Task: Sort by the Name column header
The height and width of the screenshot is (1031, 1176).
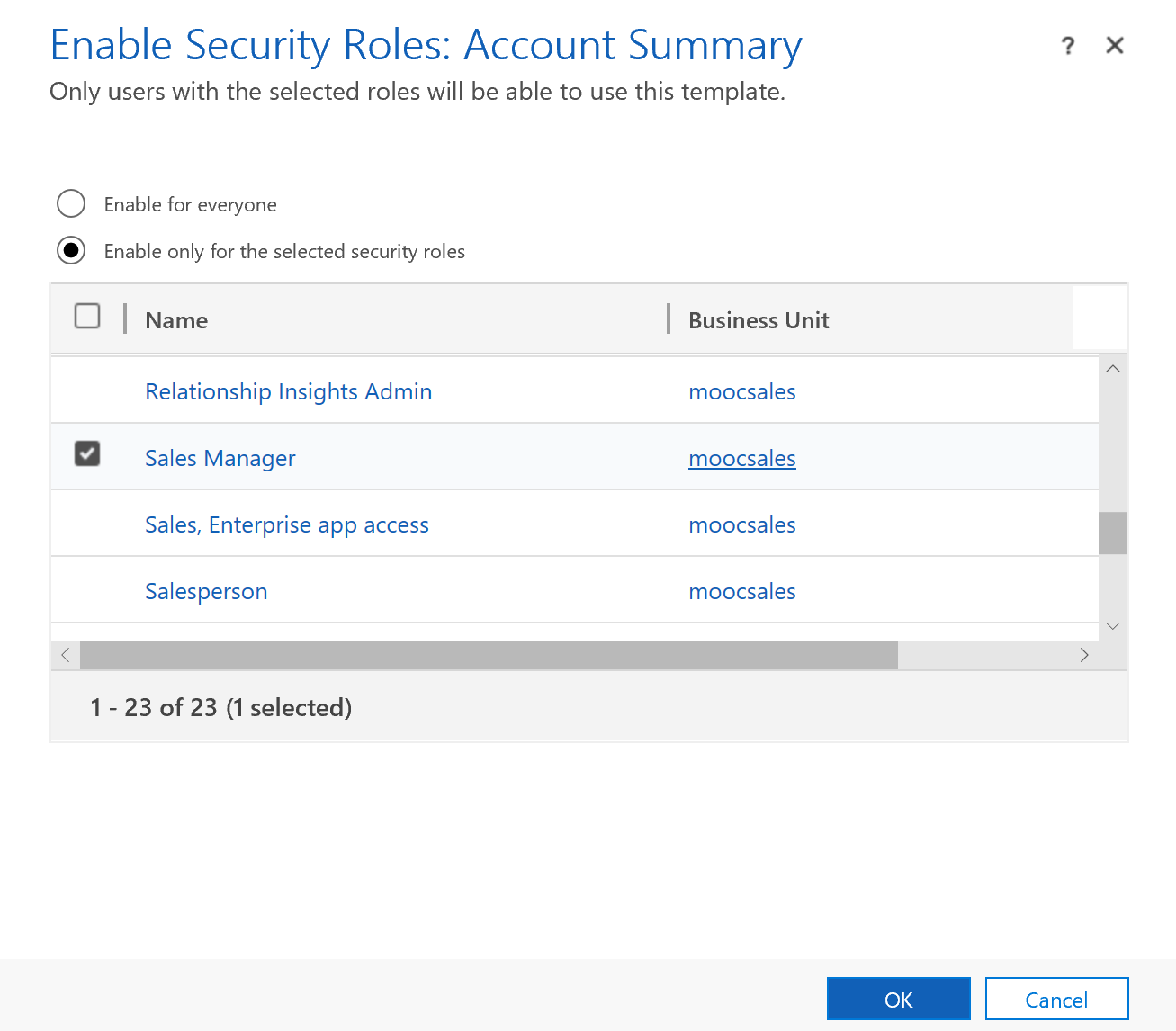Action: pos(175,320)
